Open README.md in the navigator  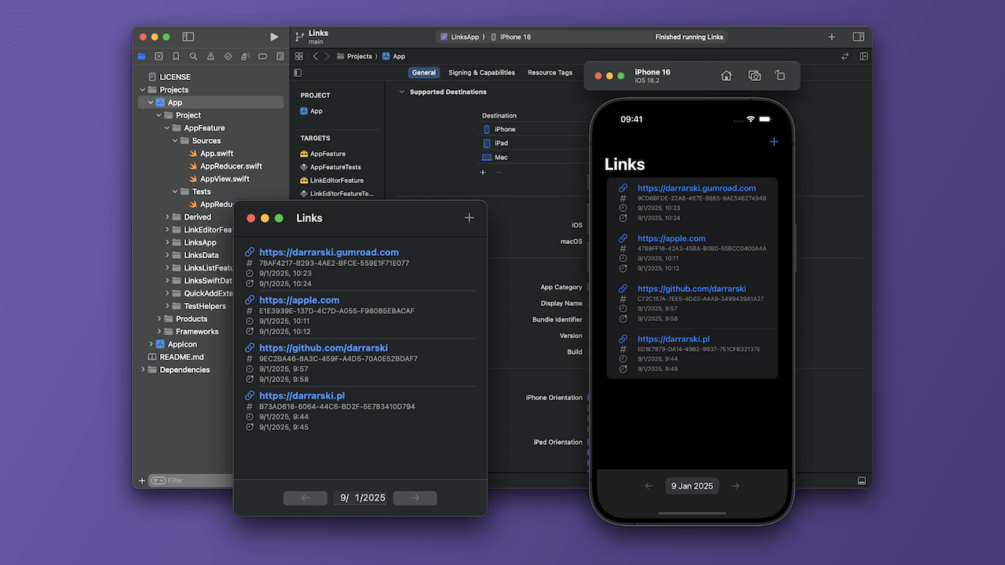click(181, 357)
